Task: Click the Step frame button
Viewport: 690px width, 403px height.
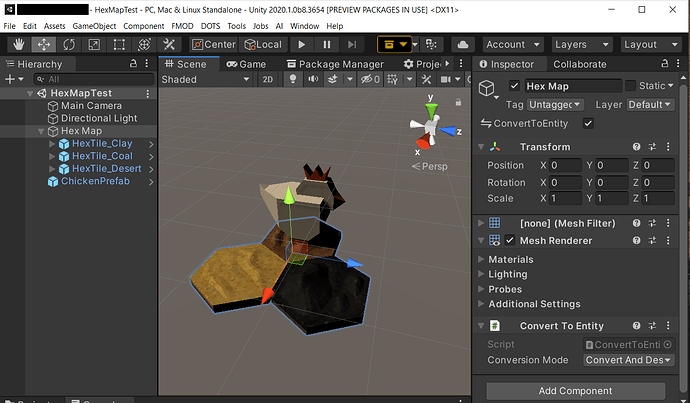Action: tap(352, 44)
